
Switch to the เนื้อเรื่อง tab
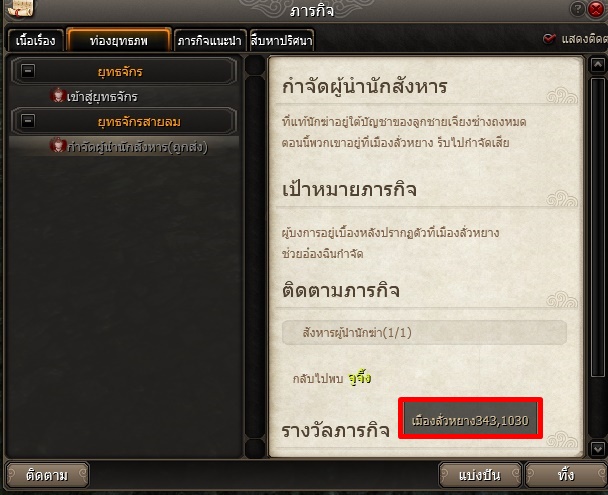[36, 40]
